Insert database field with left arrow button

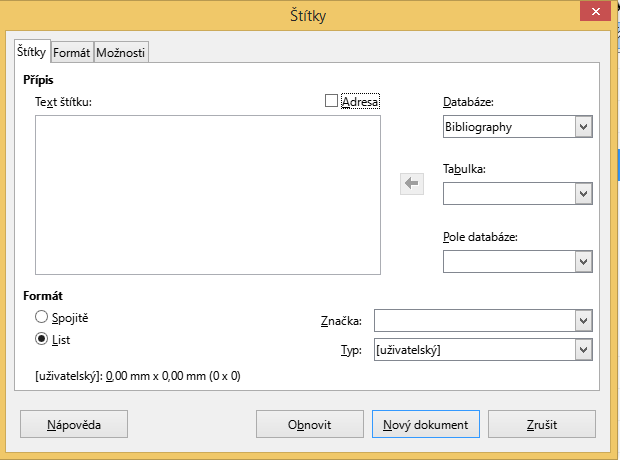click(x=412, y=184)
